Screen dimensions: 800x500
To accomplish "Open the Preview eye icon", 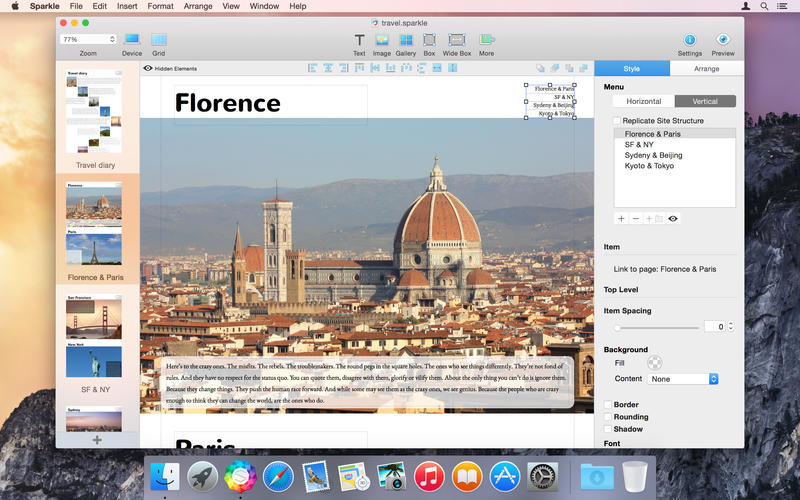I will (722, 40).
